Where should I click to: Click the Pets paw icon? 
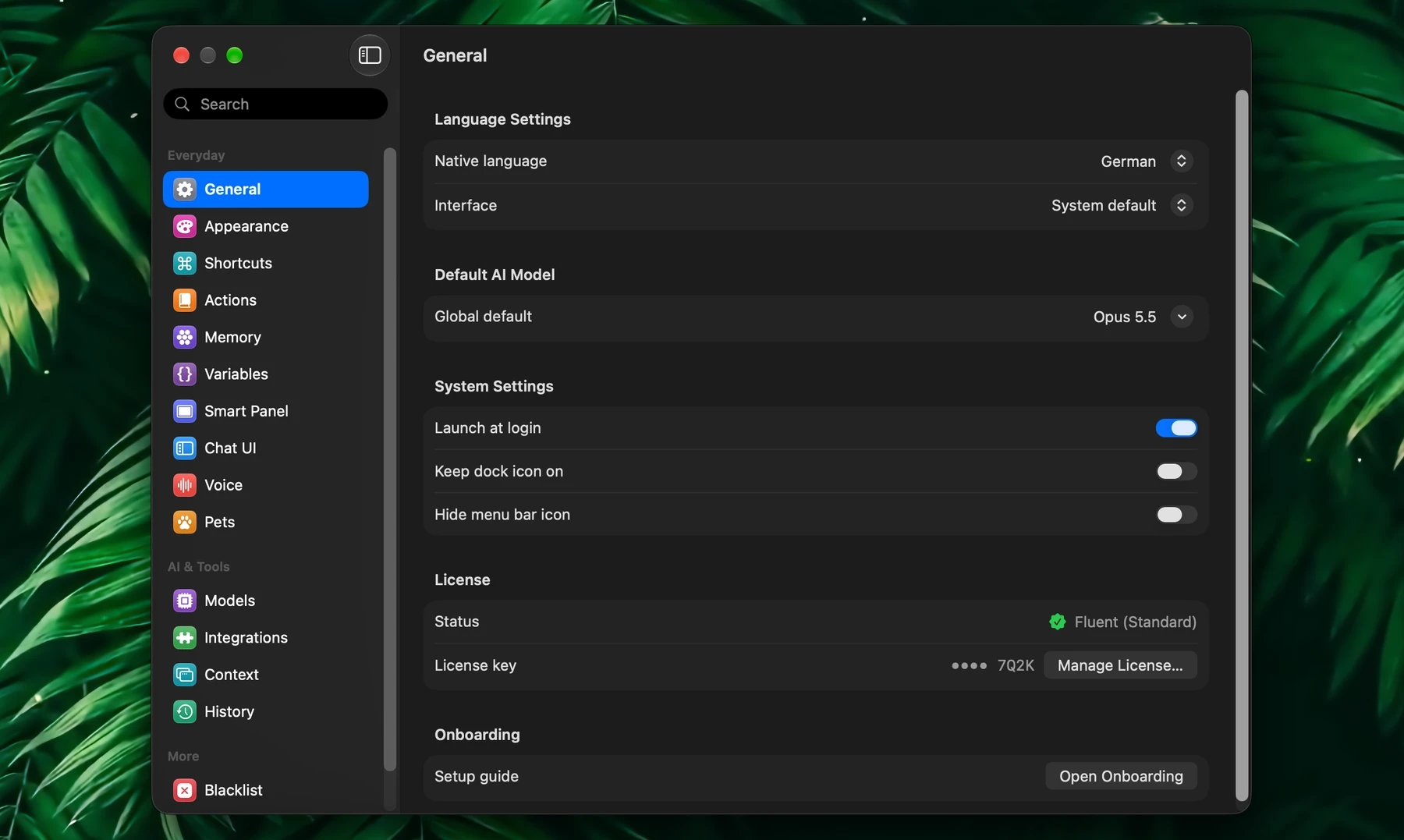click(185, 522)
